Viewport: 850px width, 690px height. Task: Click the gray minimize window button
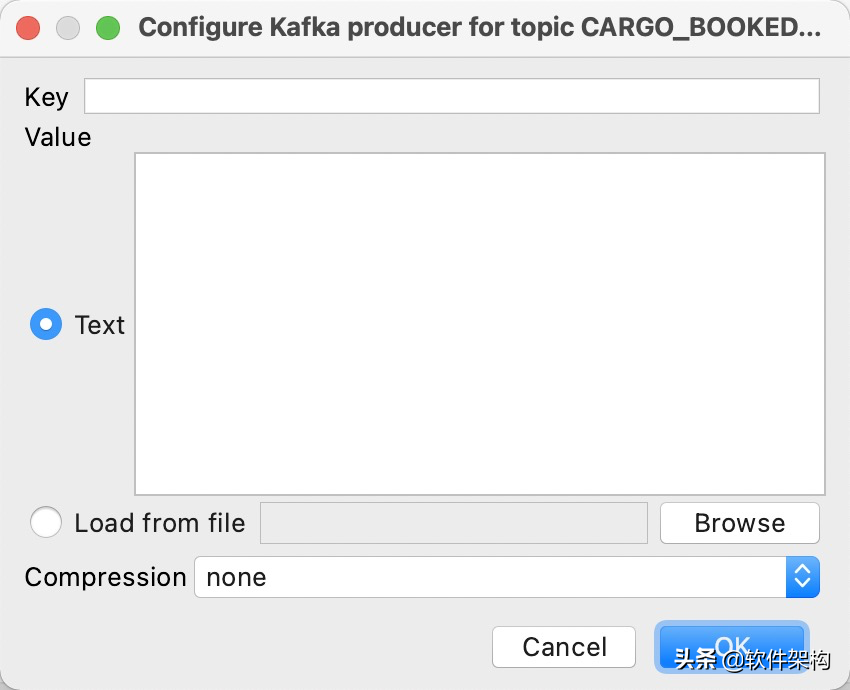tap(68, 28)
